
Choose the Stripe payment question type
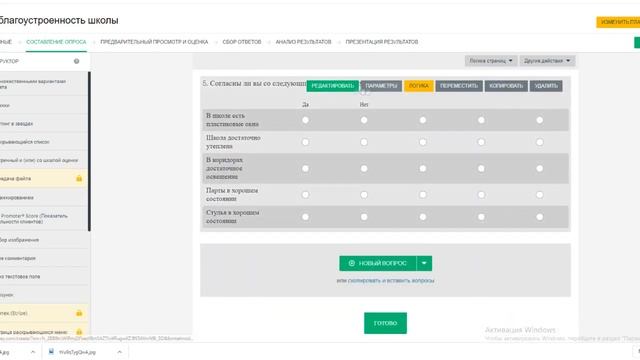pyautogui.click(x=44, y=313)
